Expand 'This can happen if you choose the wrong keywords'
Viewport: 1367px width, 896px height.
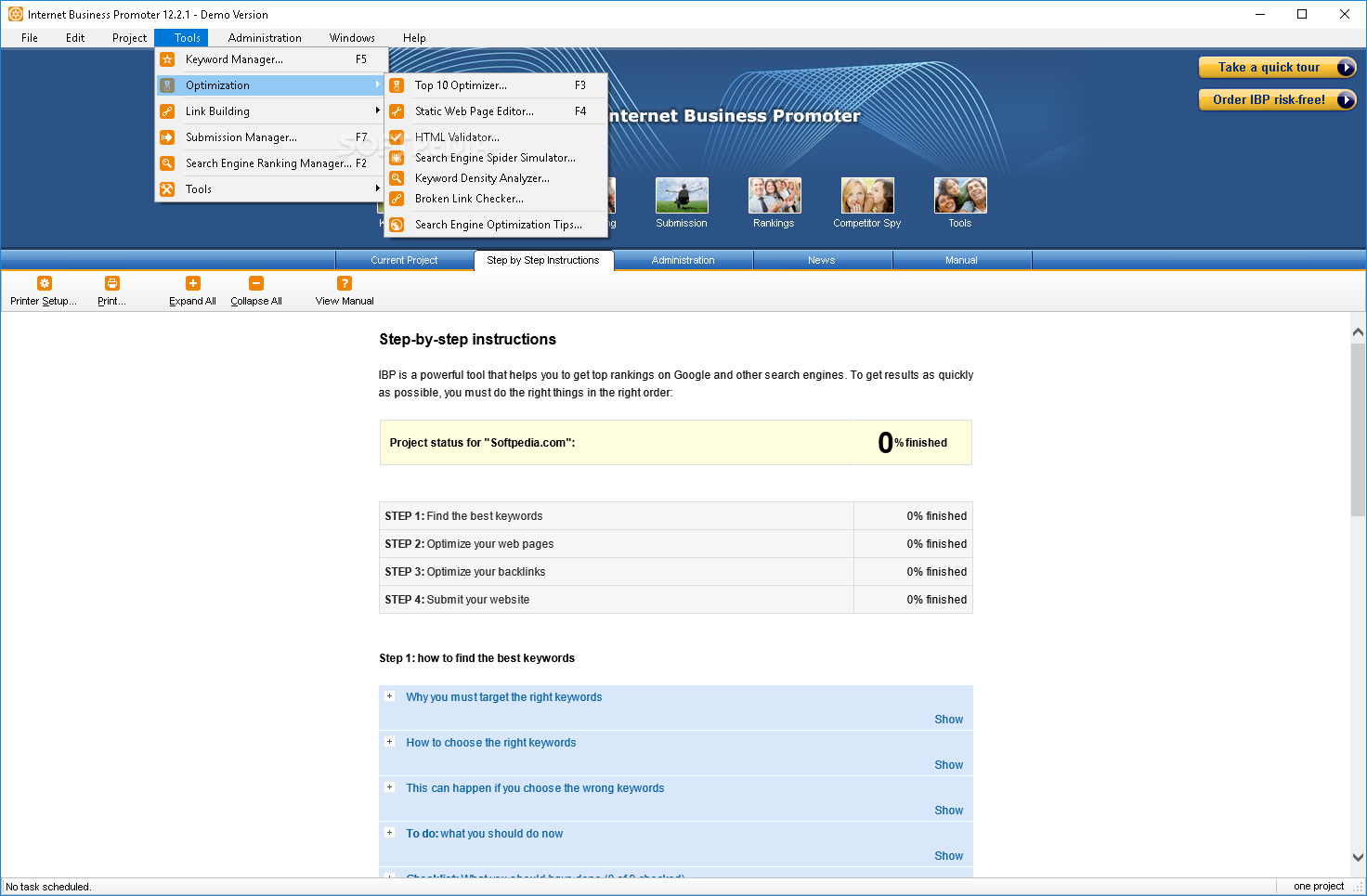point(390,787)
